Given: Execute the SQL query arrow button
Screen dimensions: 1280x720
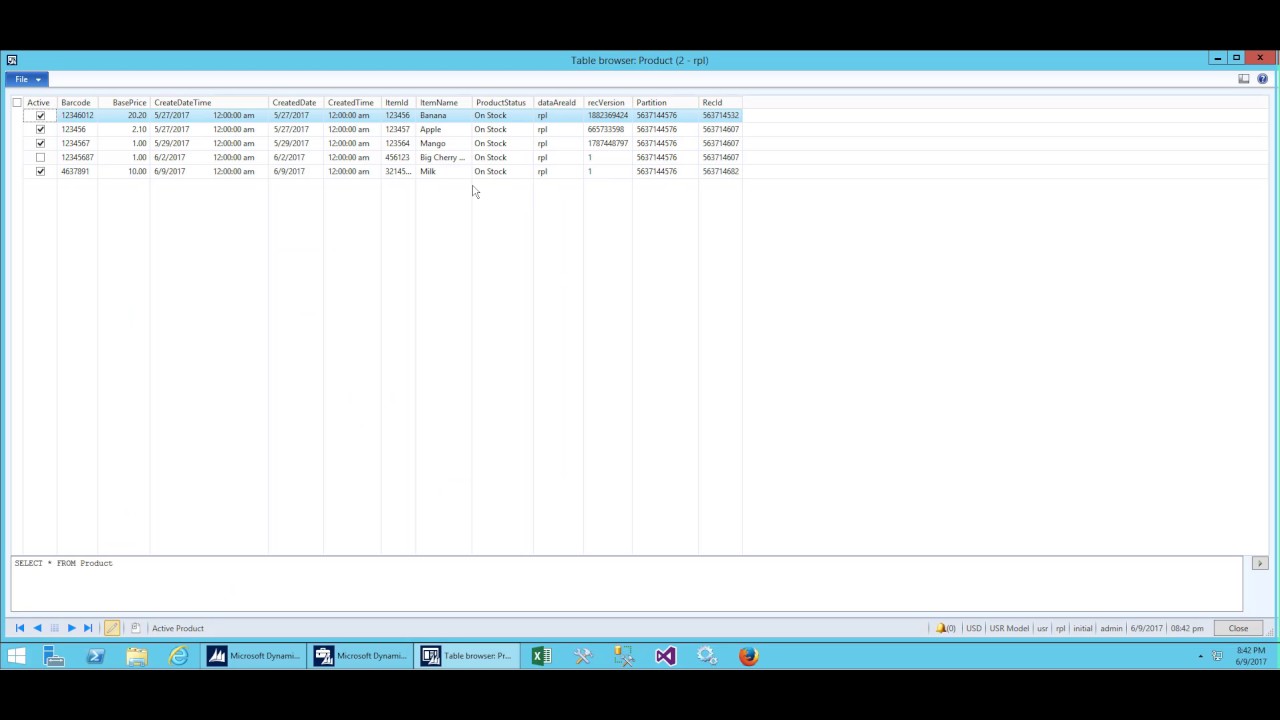Looking at the screenshot, I should tap(1260, 563).
